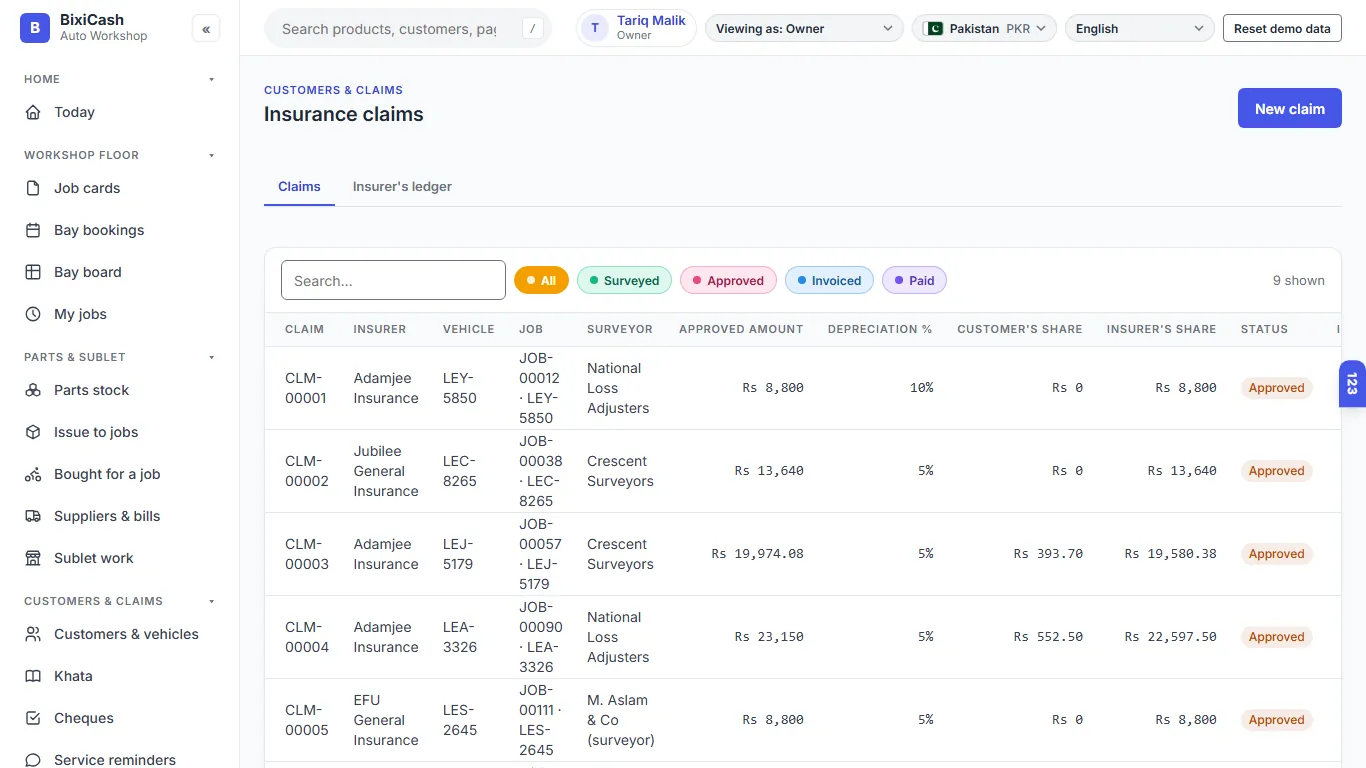Click Reset demo data button
This screenshot has width=1366, height=768.
[1282, 29]
